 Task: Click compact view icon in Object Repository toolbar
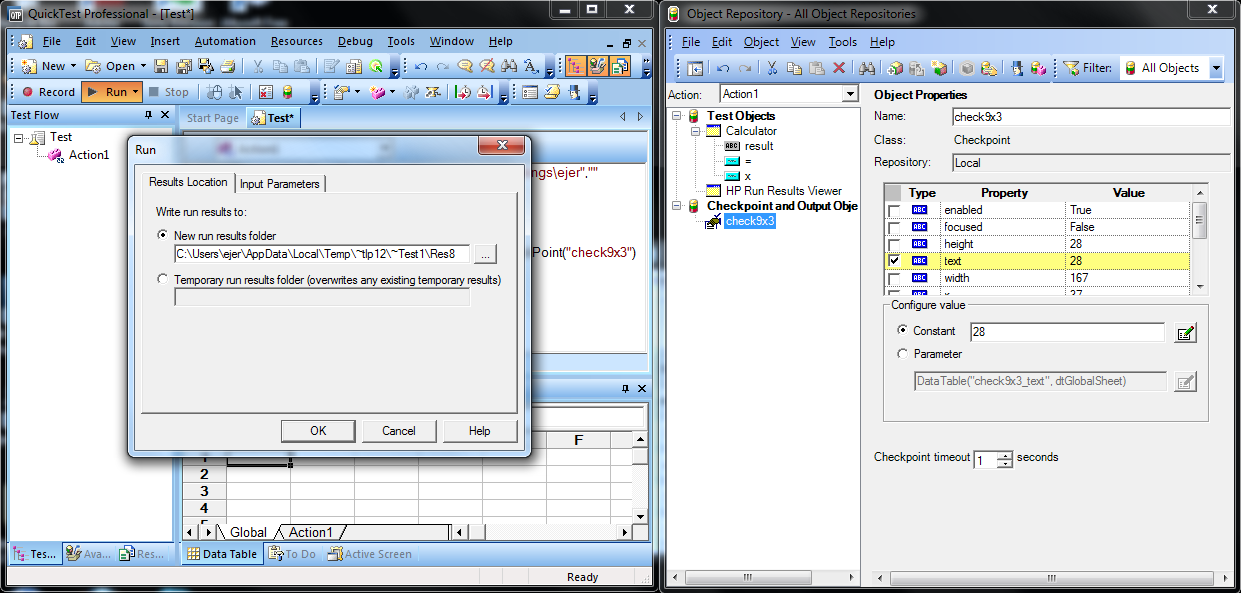tap(694, 68)
